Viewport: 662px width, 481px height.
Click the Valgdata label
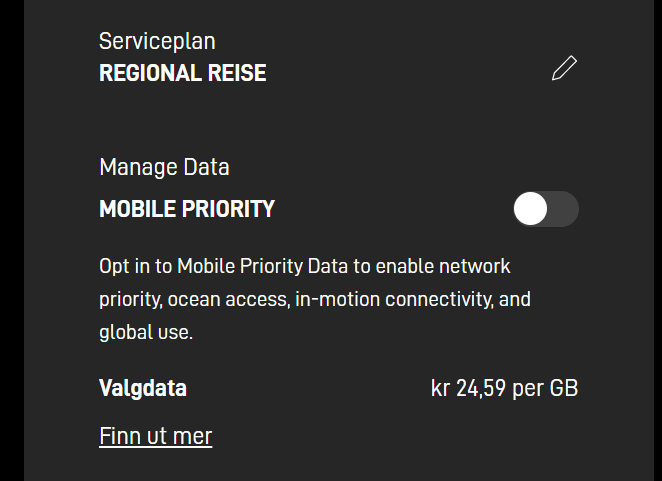(143, 388)
